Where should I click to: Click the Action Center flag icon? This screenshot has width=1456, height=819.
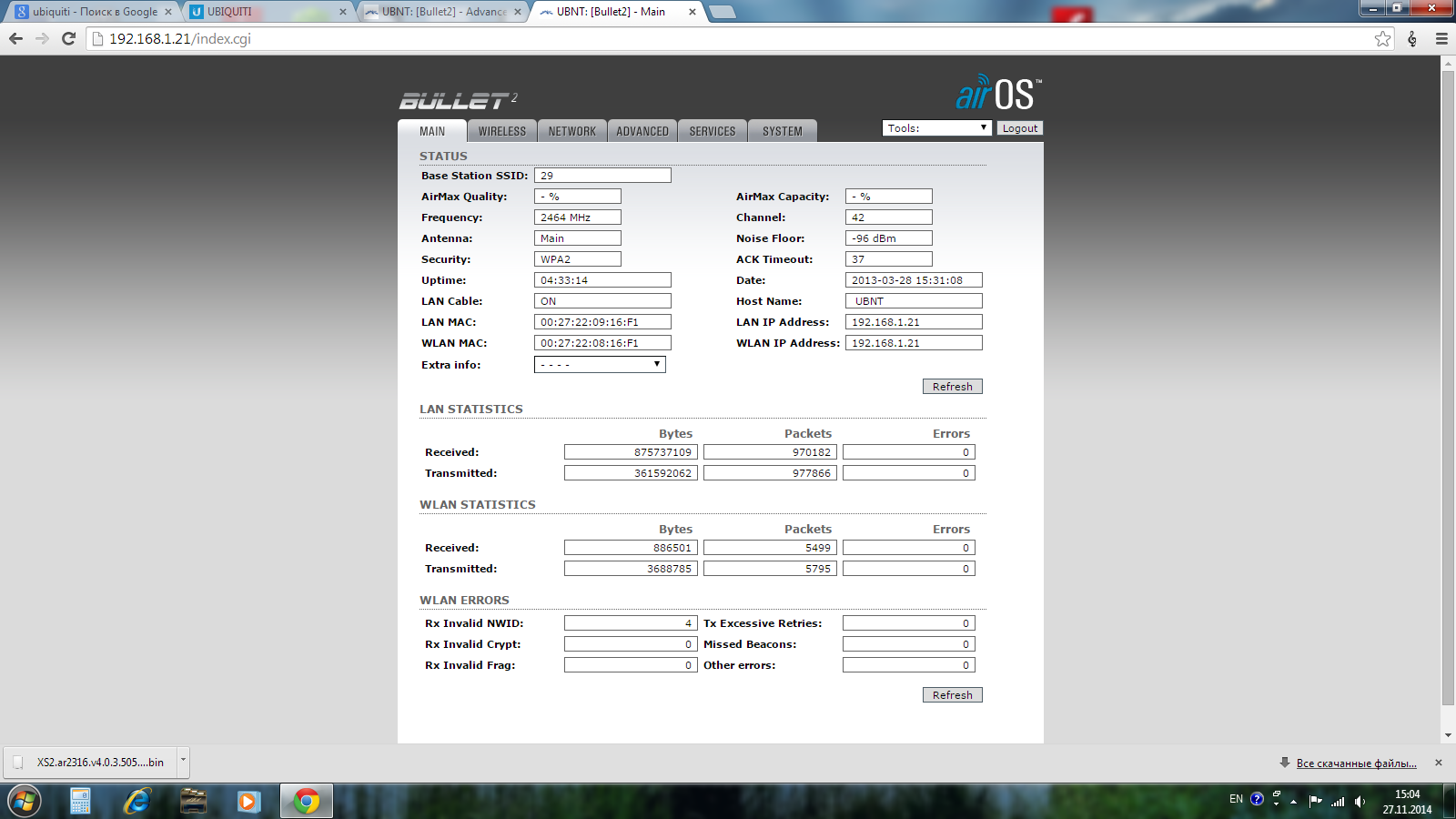click(x=1315, y=801)
